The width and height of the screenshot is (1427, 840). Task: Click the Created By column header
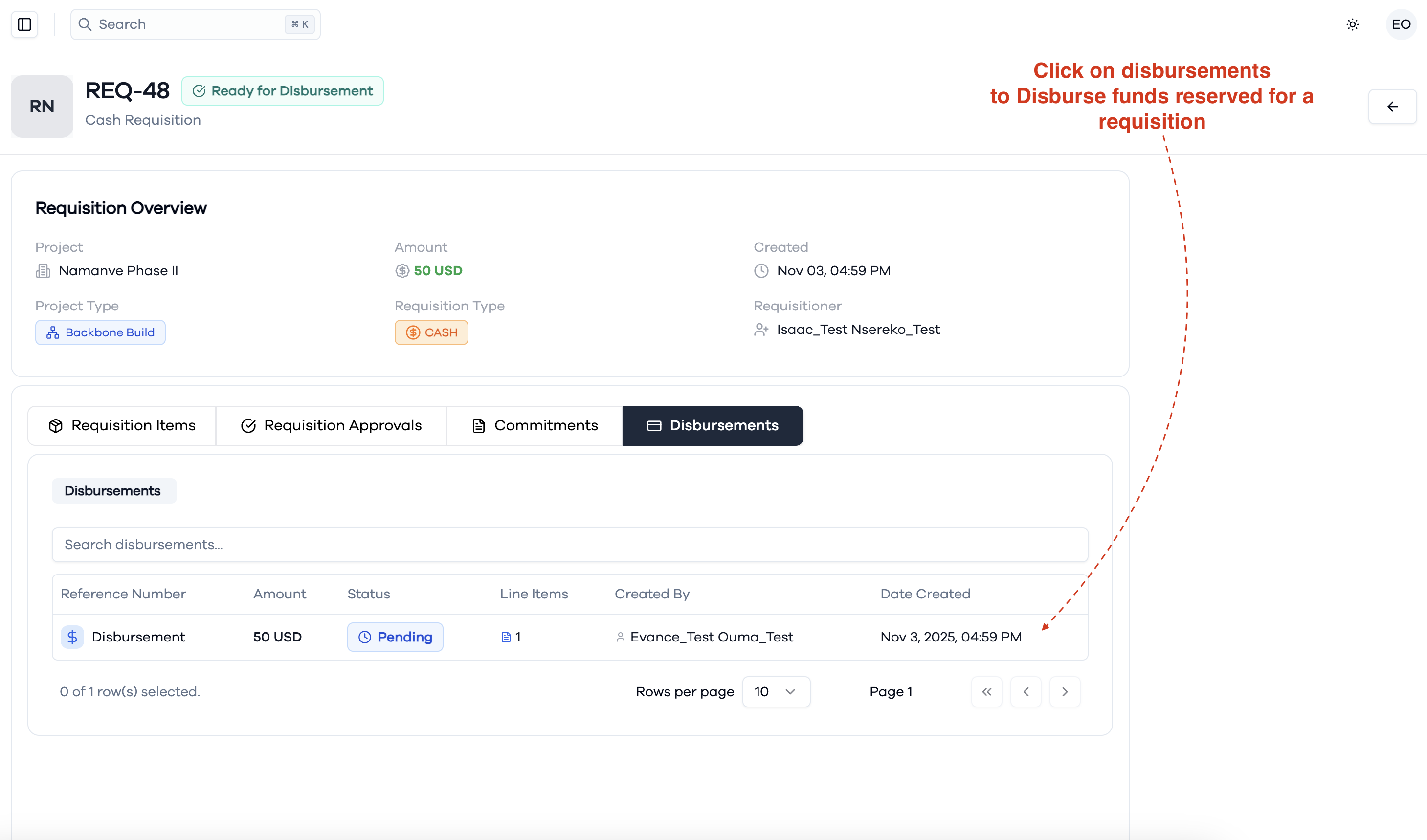(x=652, y=594)
